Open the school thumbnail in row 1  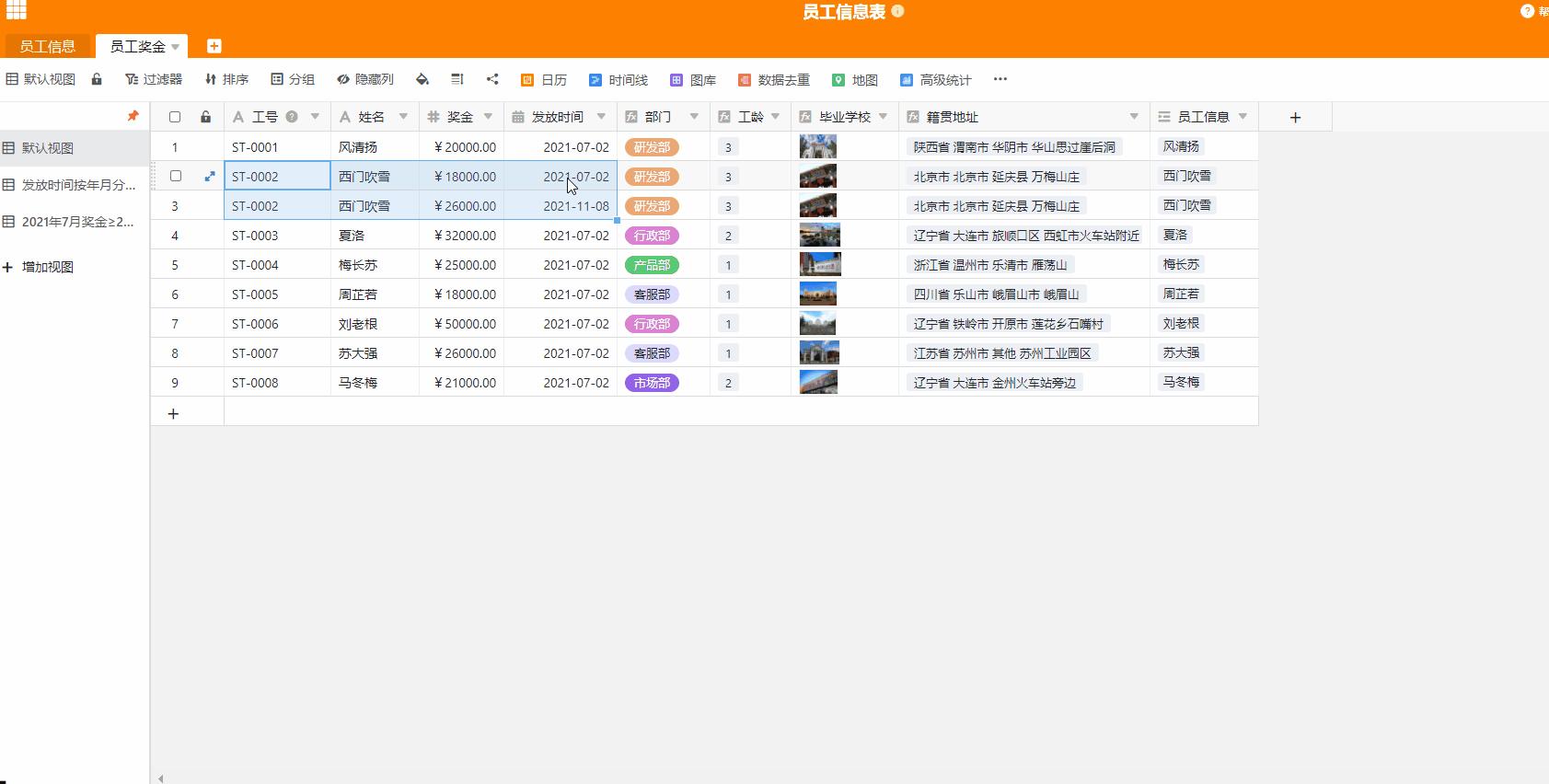(818, 146)
